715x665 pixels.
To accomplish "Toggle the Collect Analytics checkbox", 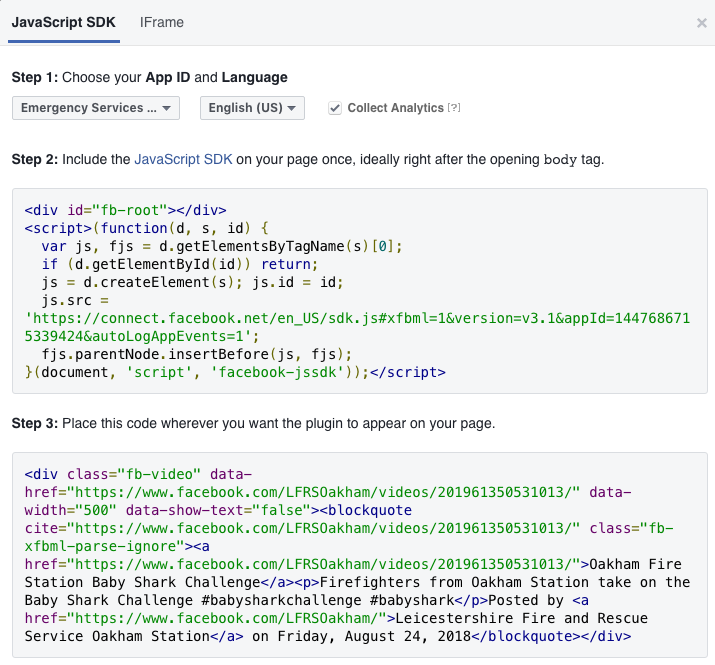I will pyautogui.click(x=335, y=108).
